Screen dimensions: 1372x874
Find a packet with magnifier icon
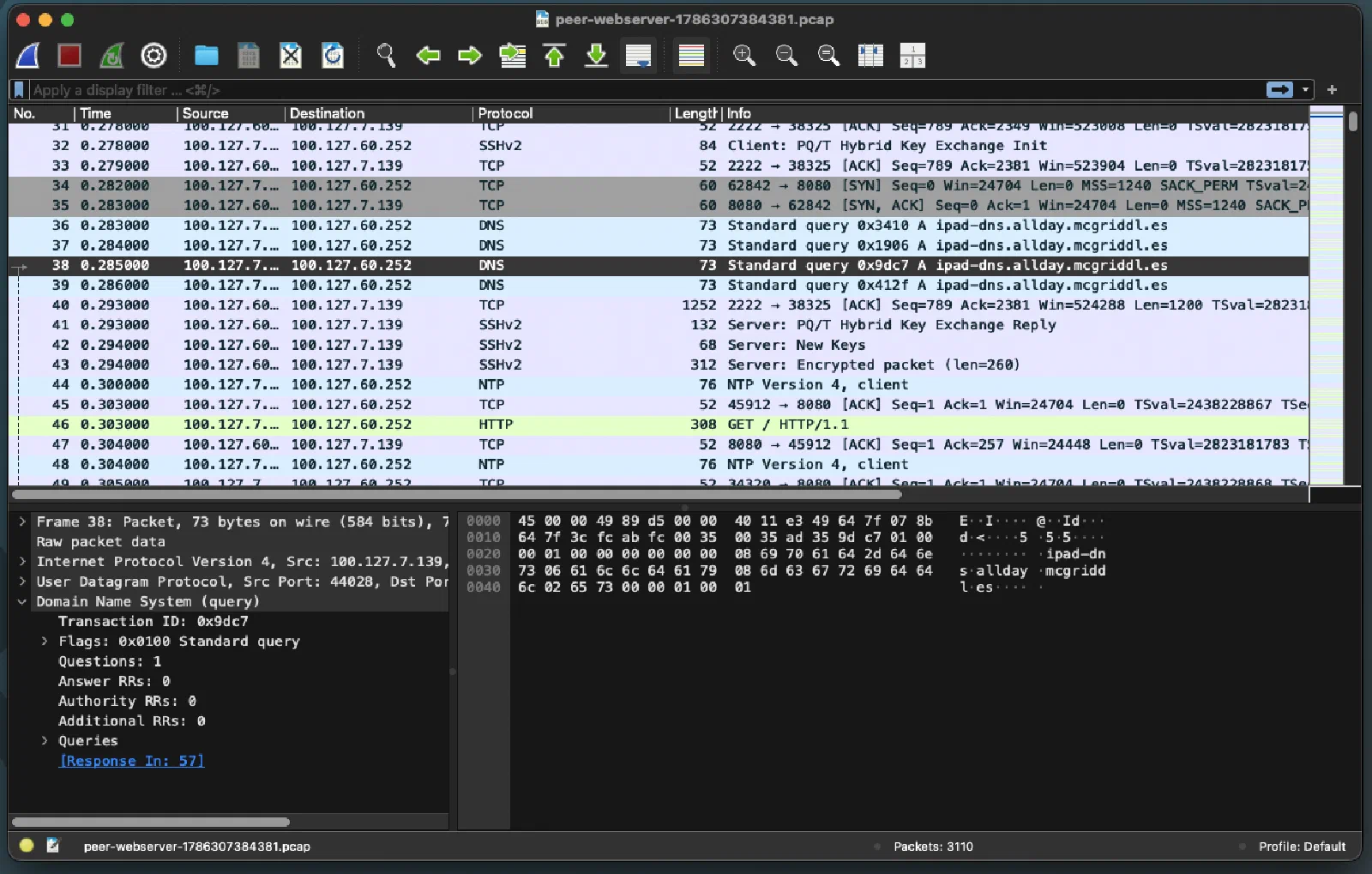pyautogui.click(x=386, y=56)
